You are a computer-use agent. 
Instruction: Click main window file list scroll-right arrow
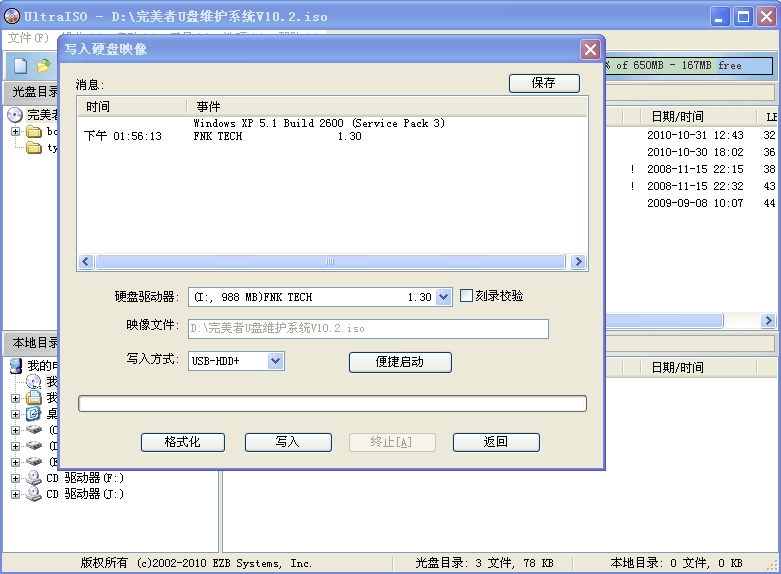(768, 320)
